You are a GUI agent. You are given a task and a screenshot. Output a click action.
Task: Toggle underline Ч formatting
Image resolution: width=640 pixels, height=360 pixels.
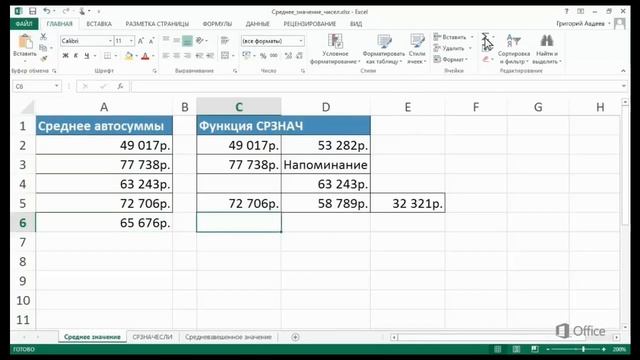(87, 56)
